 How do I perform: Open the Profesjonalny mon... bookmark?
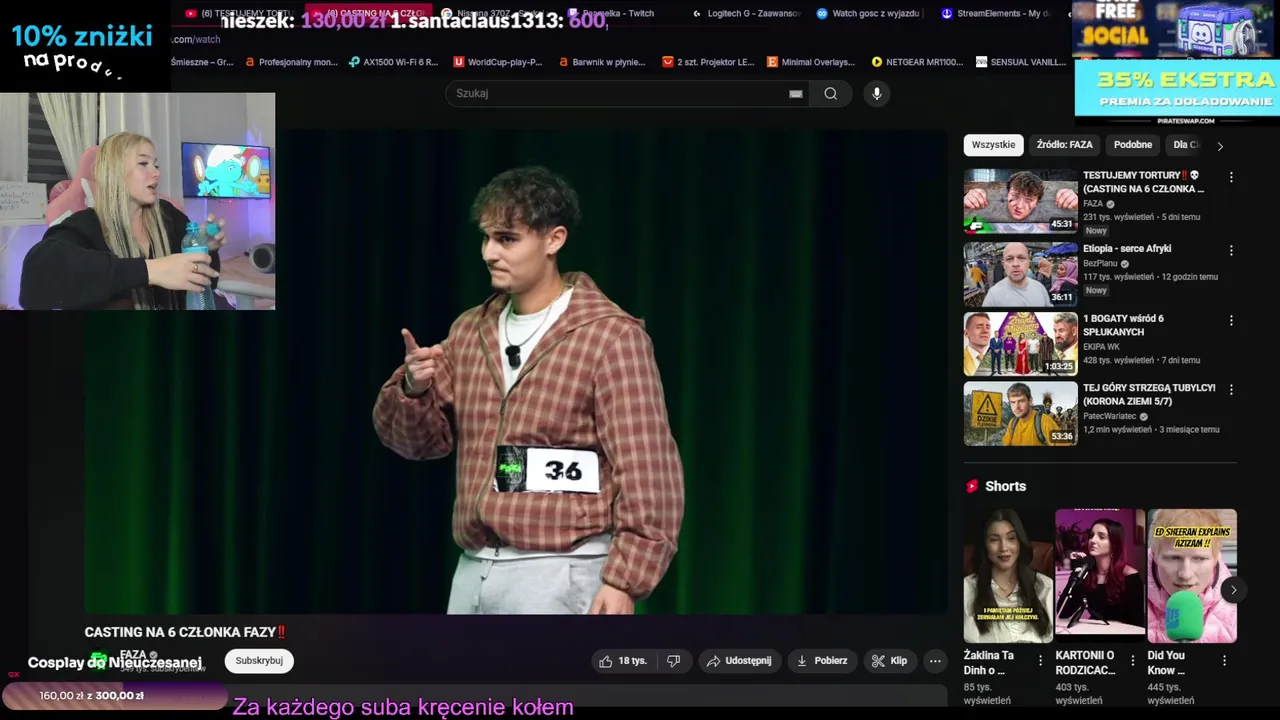[291, 62]
